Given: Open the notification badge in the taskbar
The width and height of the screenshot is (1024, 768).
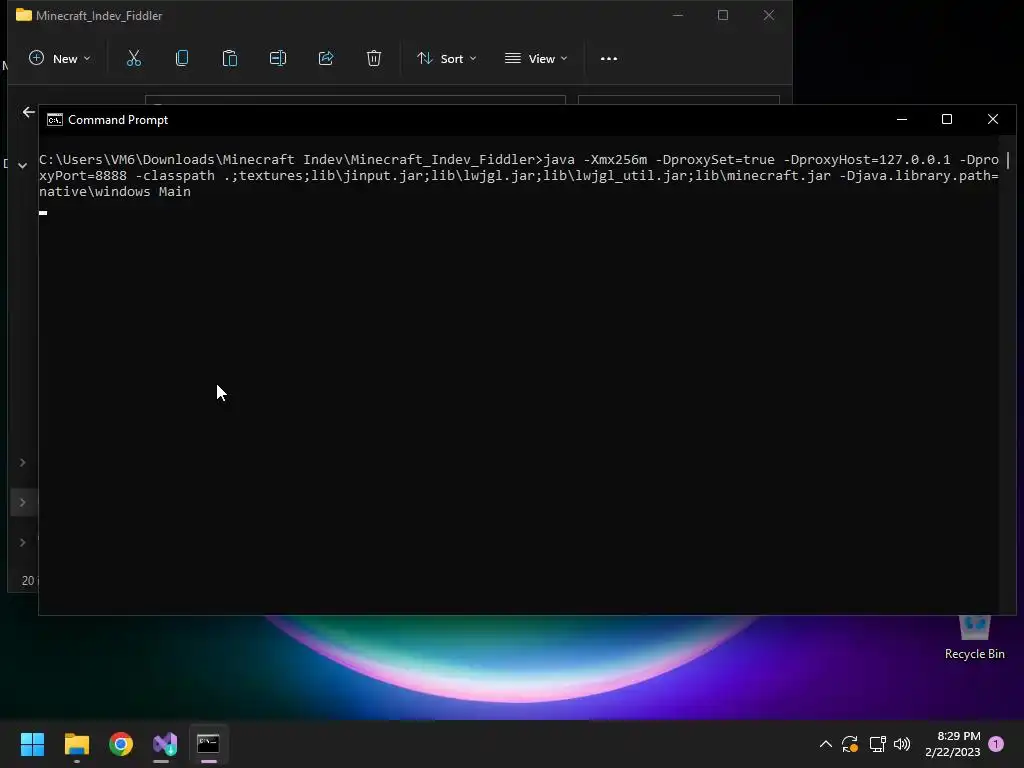Looking at the screenshot, I should click(996, 744).
